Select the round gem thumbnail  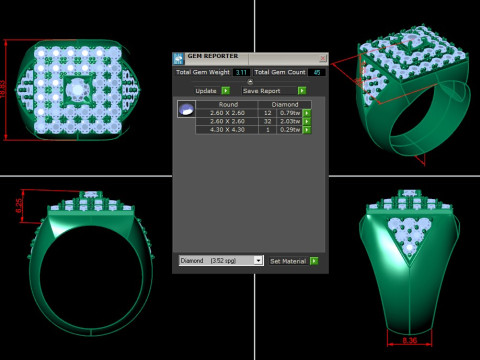(186, 109)
